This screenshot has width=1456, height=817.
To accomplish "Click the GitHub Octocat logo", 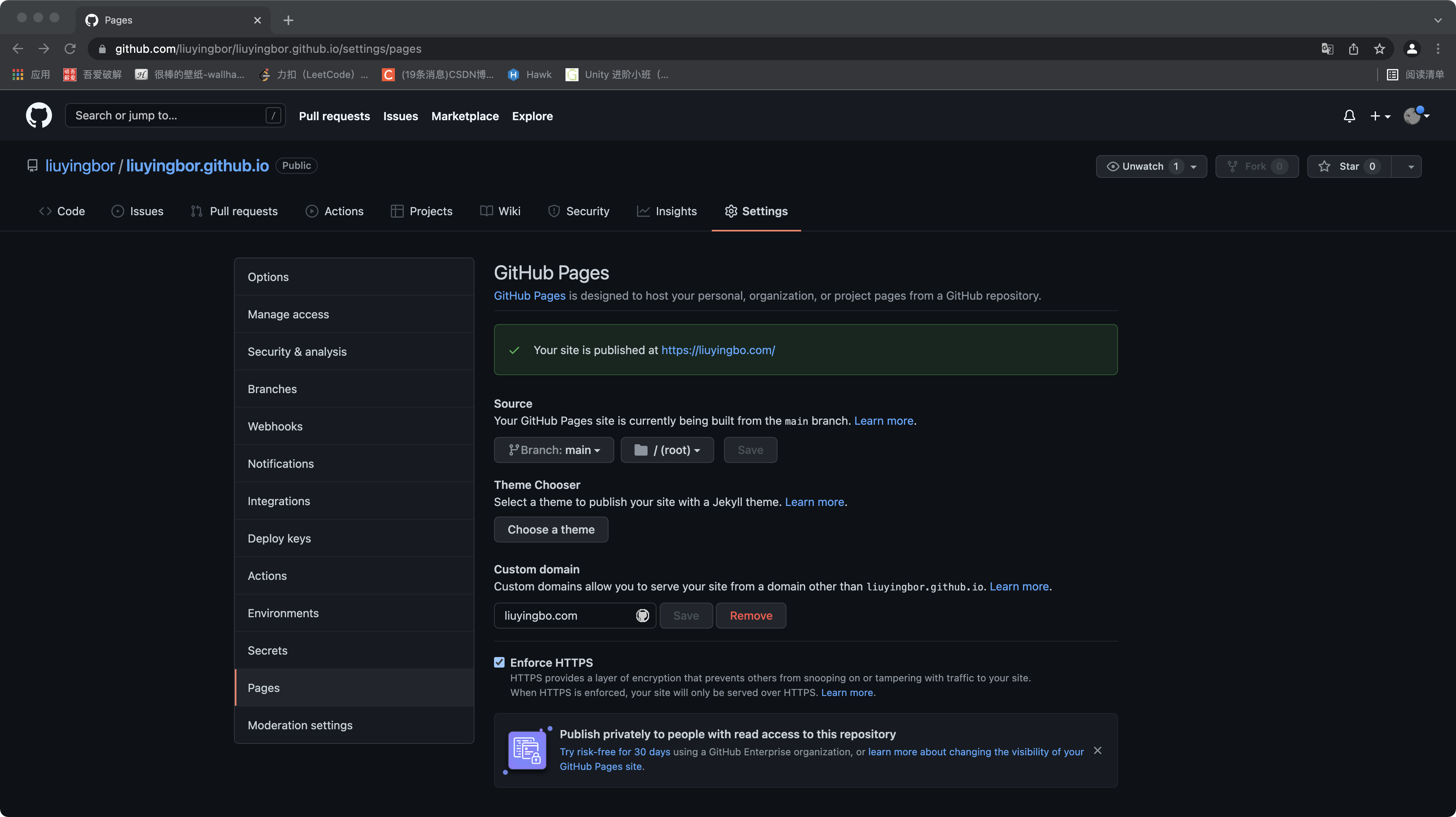I will coord(39,115).
